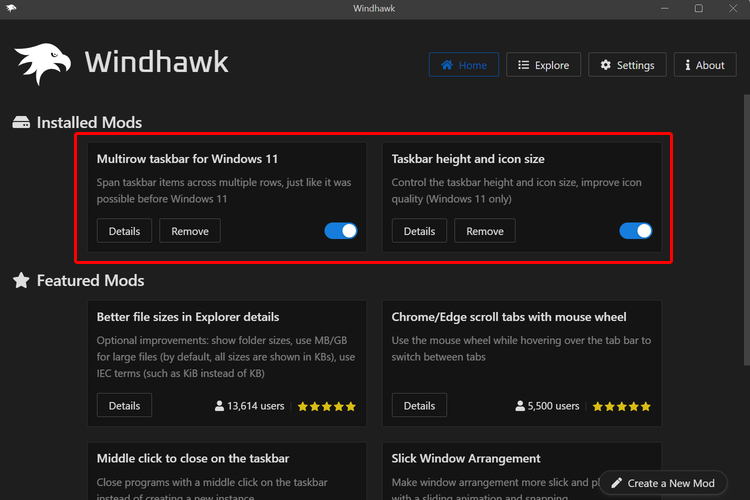View Details of Chrome/Edge scroll tabs mod
The image size is (750, 500).
[x=419, y=405]
